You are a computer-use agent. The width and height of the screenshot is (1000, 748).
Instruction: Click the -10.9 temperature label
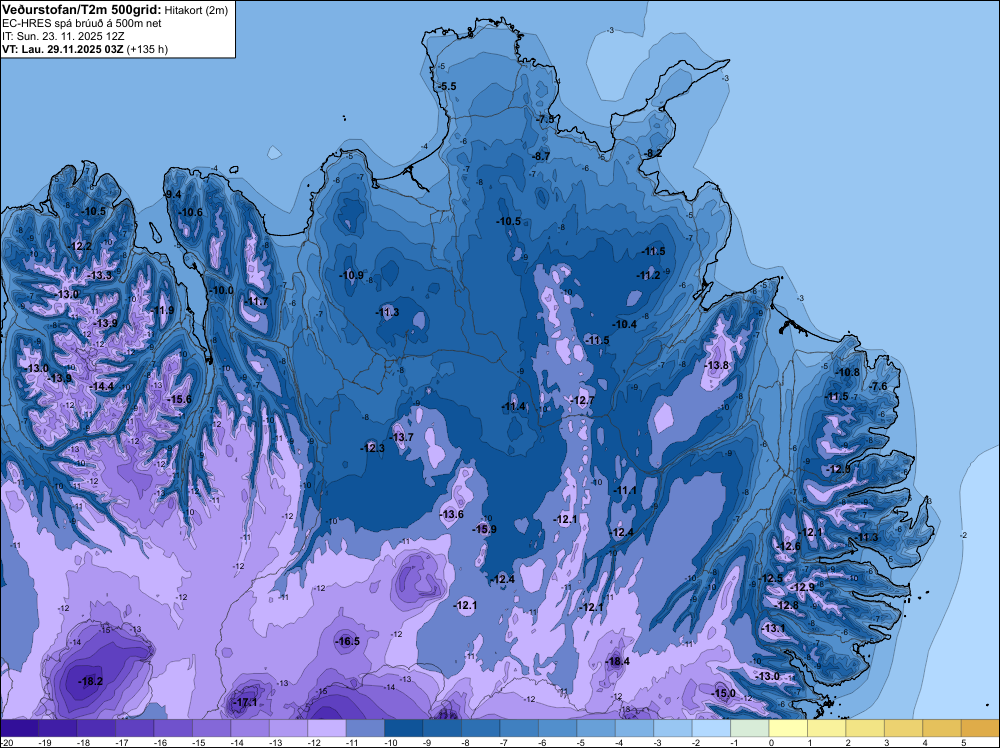point(351,275)
